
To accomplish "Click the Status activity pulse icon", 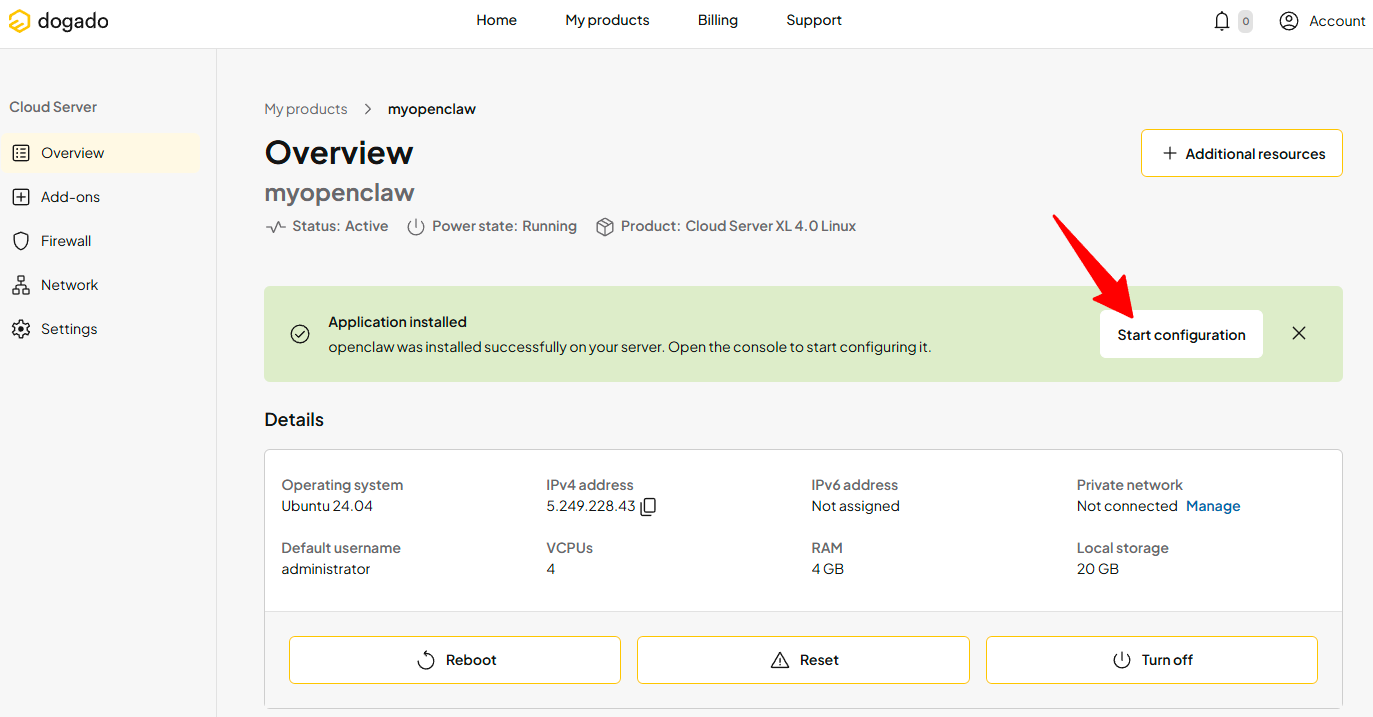I will coord(276,227).
